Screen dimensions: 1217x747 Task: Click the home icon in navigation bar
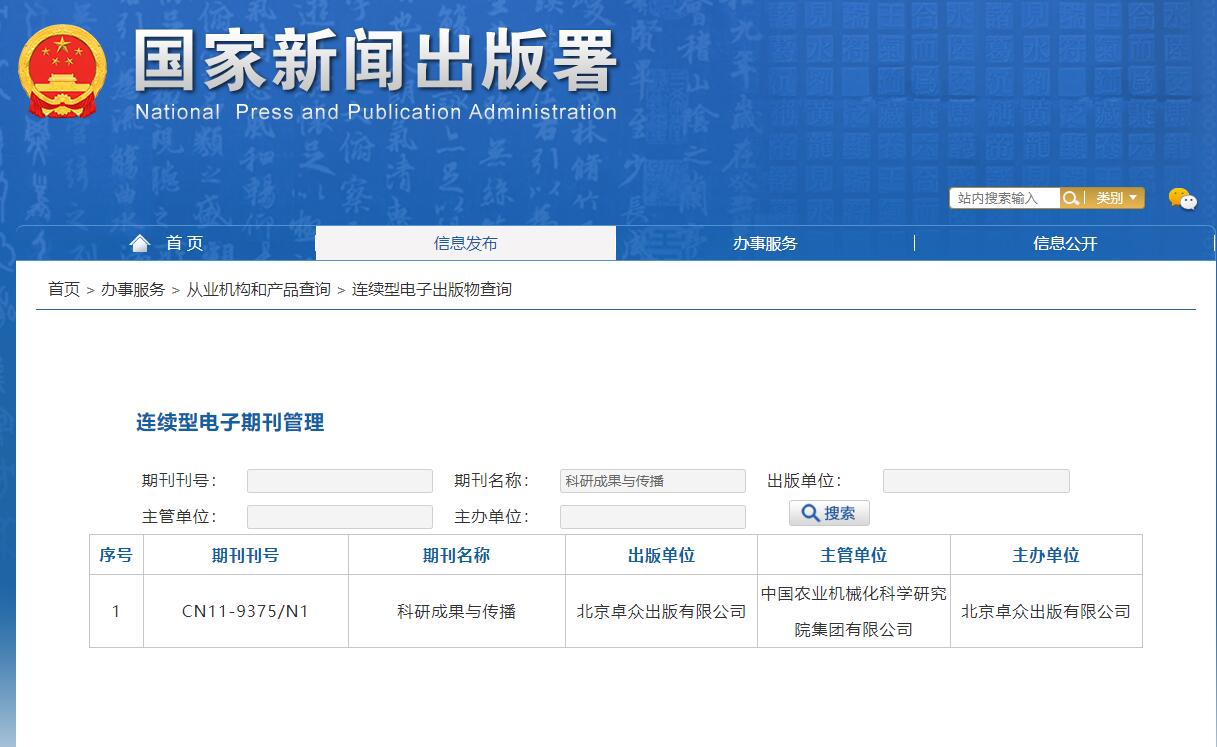tap(140, 243)
